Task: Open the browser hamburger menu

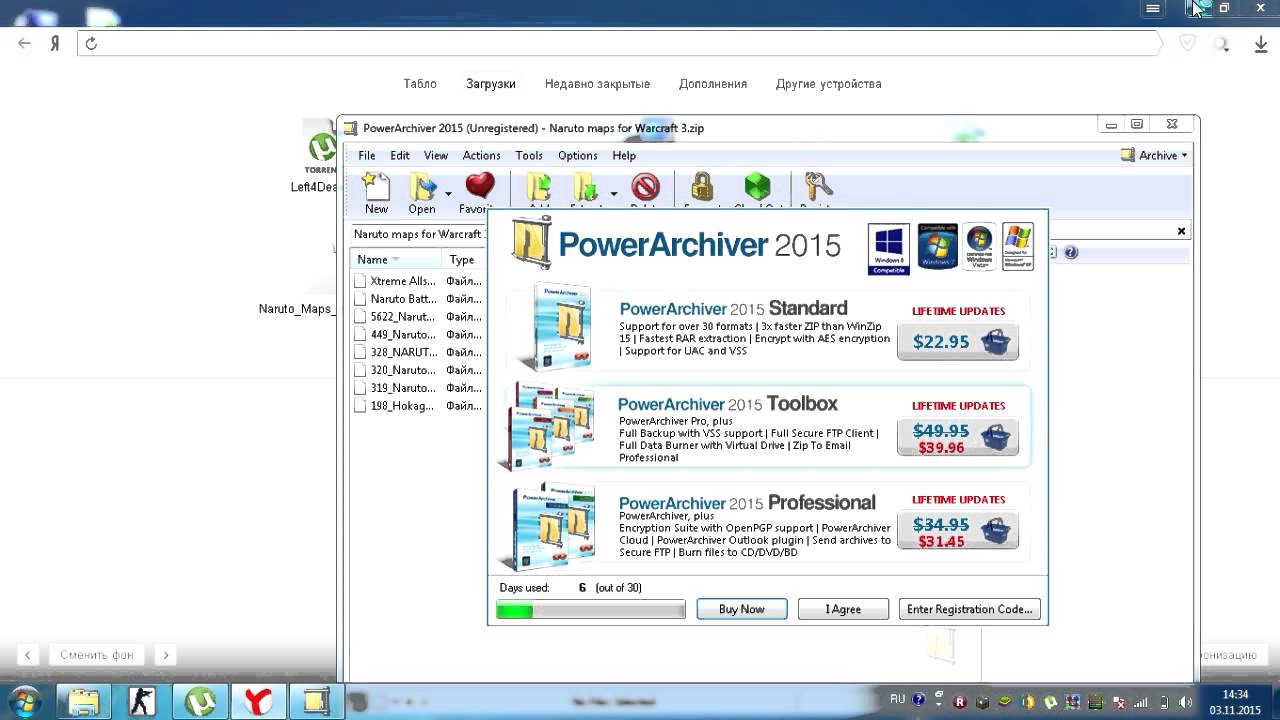Action: (1153, 8)
